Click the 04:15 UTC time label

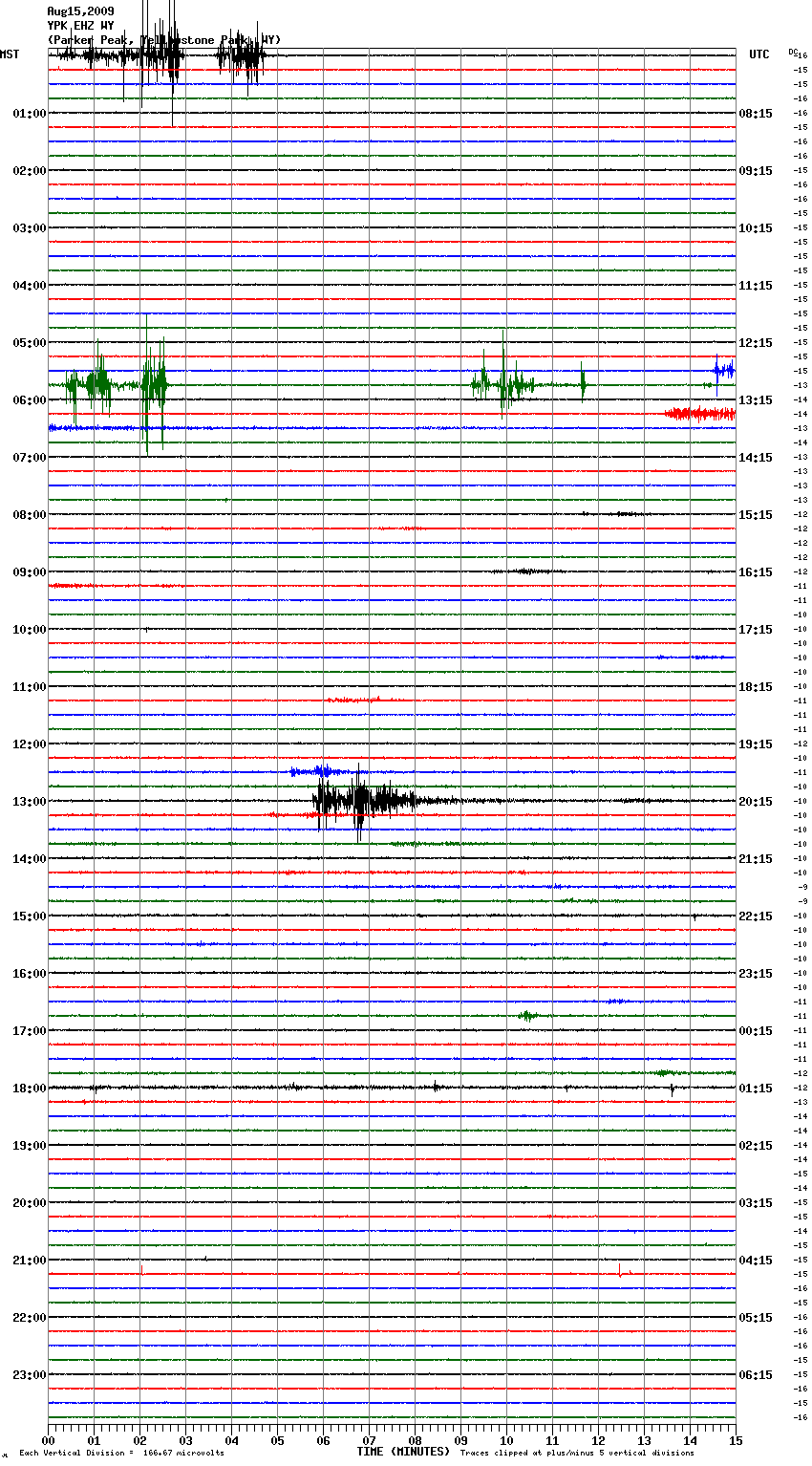[x=756, y=1261]
